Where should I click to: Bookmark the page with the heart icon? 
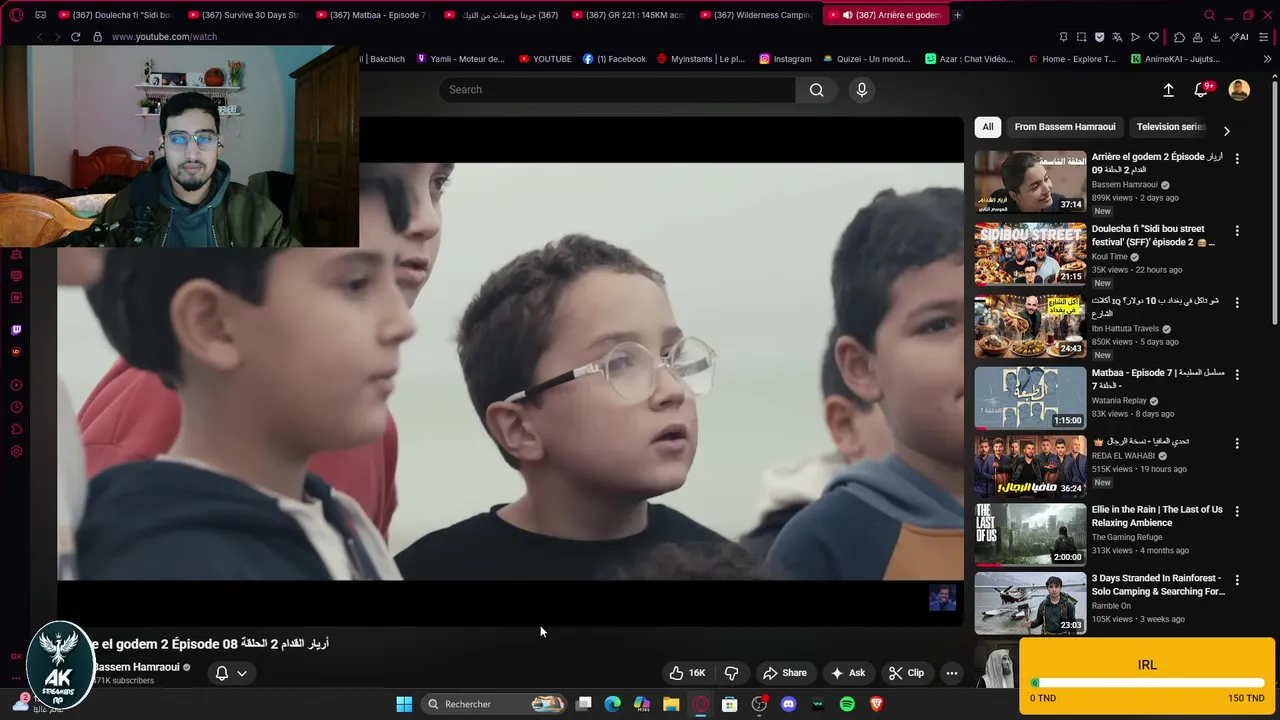tap(1153, 37)
